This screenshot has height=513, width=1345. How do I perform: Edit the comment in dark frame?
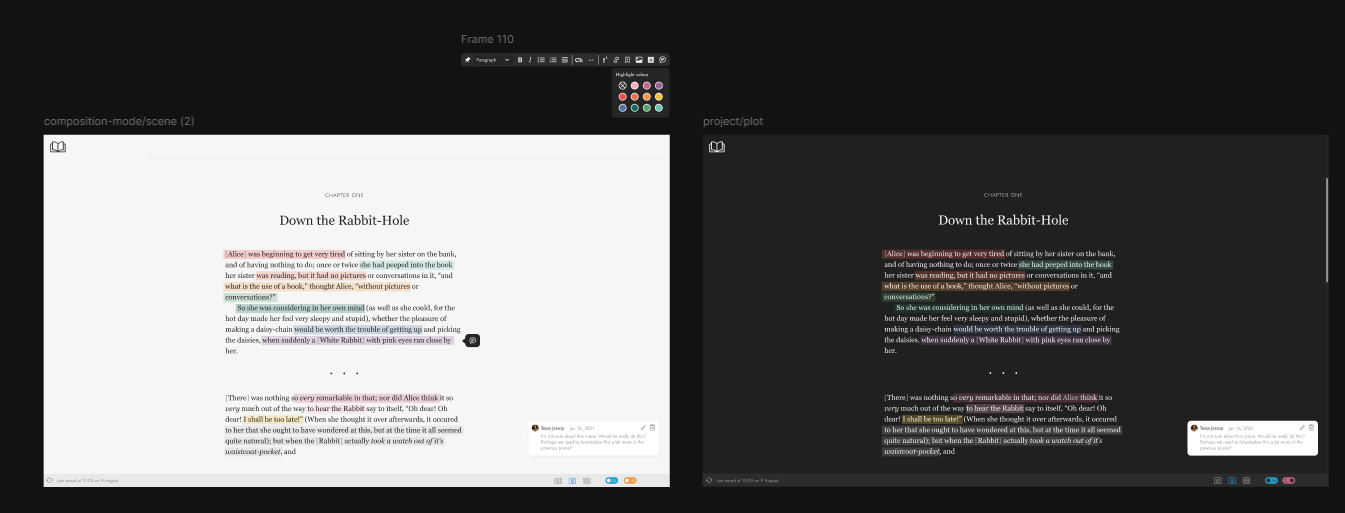coord(1302,428)
